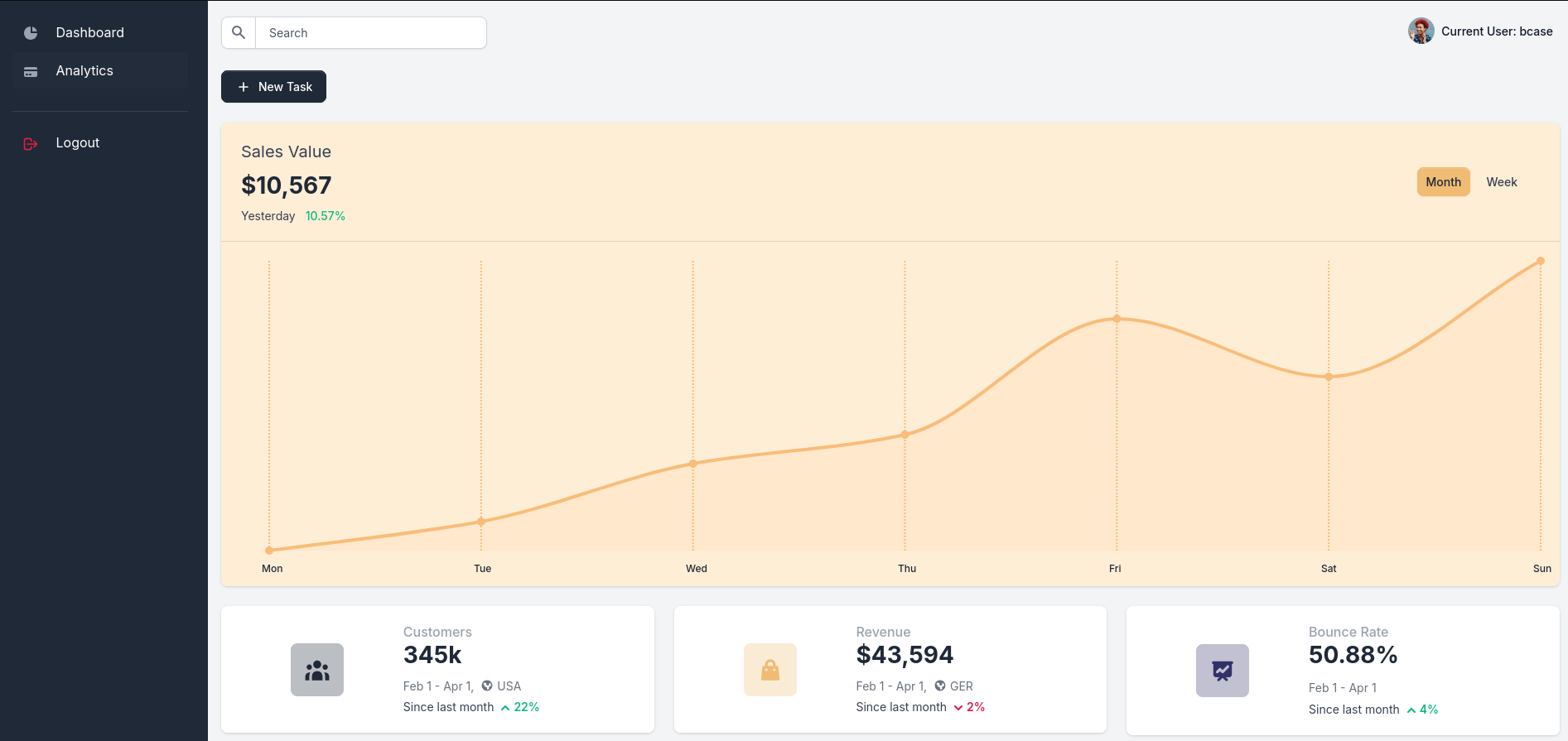Screen dimensions: 1568x741
Task: Open the Dashboard menu item
Action: [89, 33]
